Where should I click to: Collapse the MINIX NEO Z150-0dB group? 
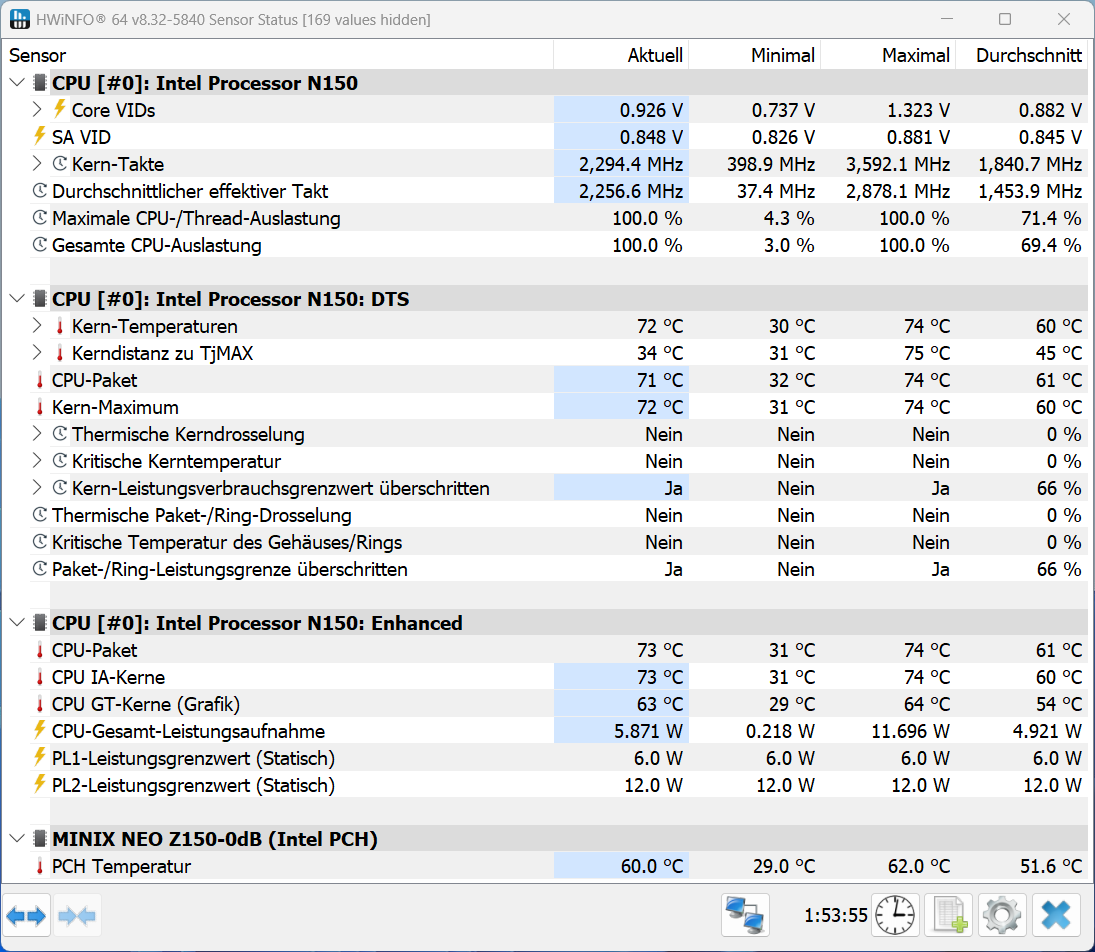click(x=17, y=839)
